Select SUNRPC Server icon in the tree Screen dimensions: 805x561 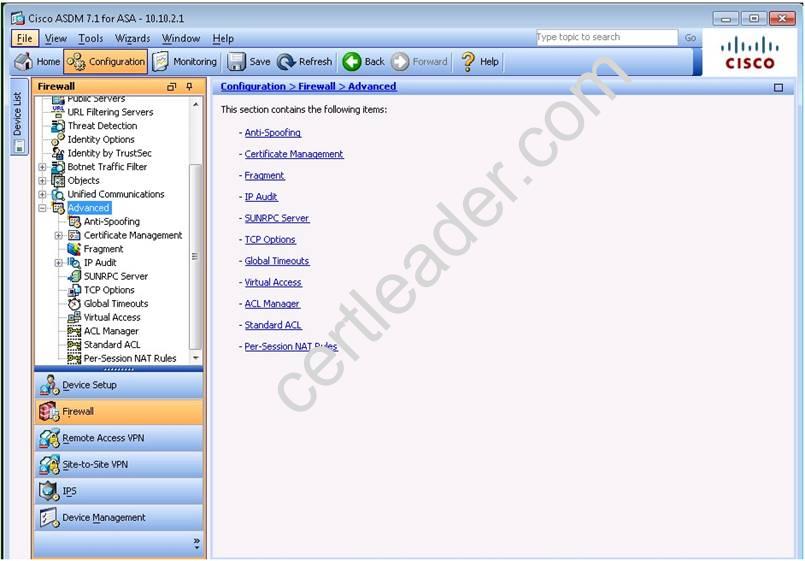point(74,276)
